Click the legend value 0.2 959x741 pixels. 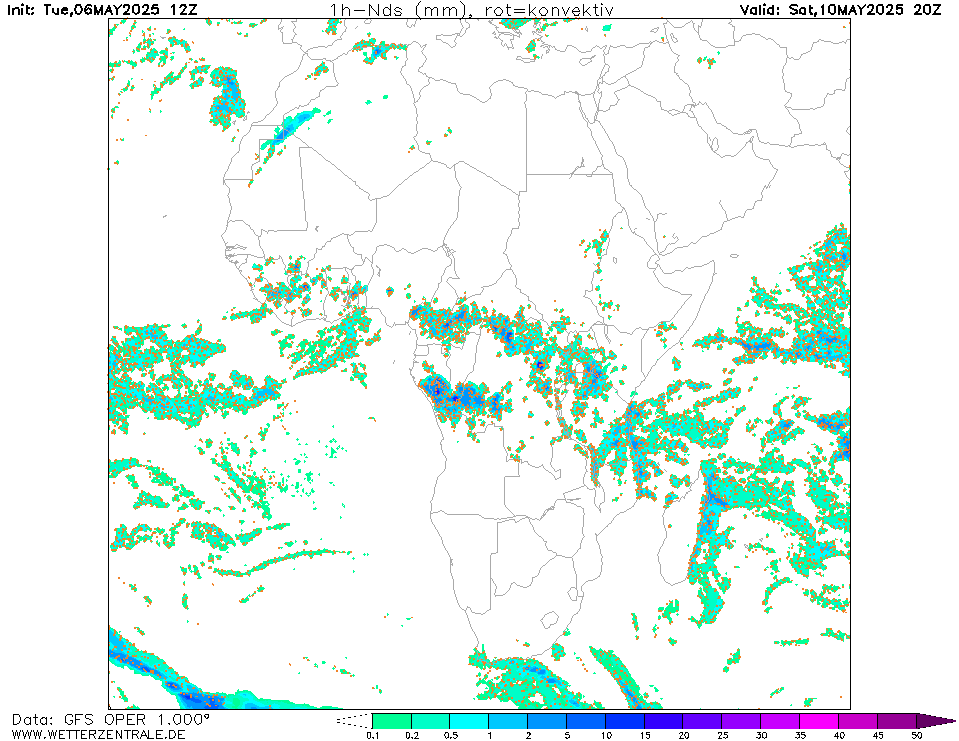click(412, 735)
